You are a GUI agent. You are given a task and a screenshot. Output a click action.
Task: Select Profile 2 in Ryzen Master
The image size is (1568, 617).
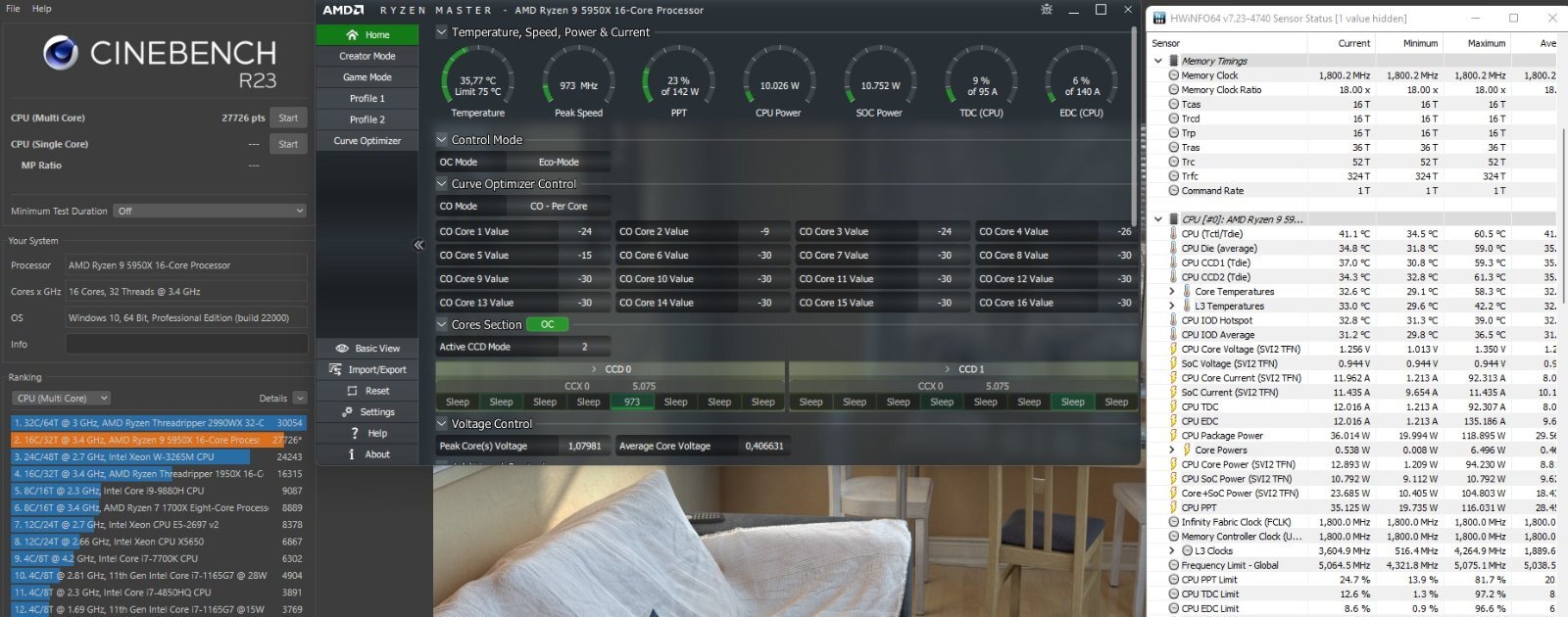(367, 119)
